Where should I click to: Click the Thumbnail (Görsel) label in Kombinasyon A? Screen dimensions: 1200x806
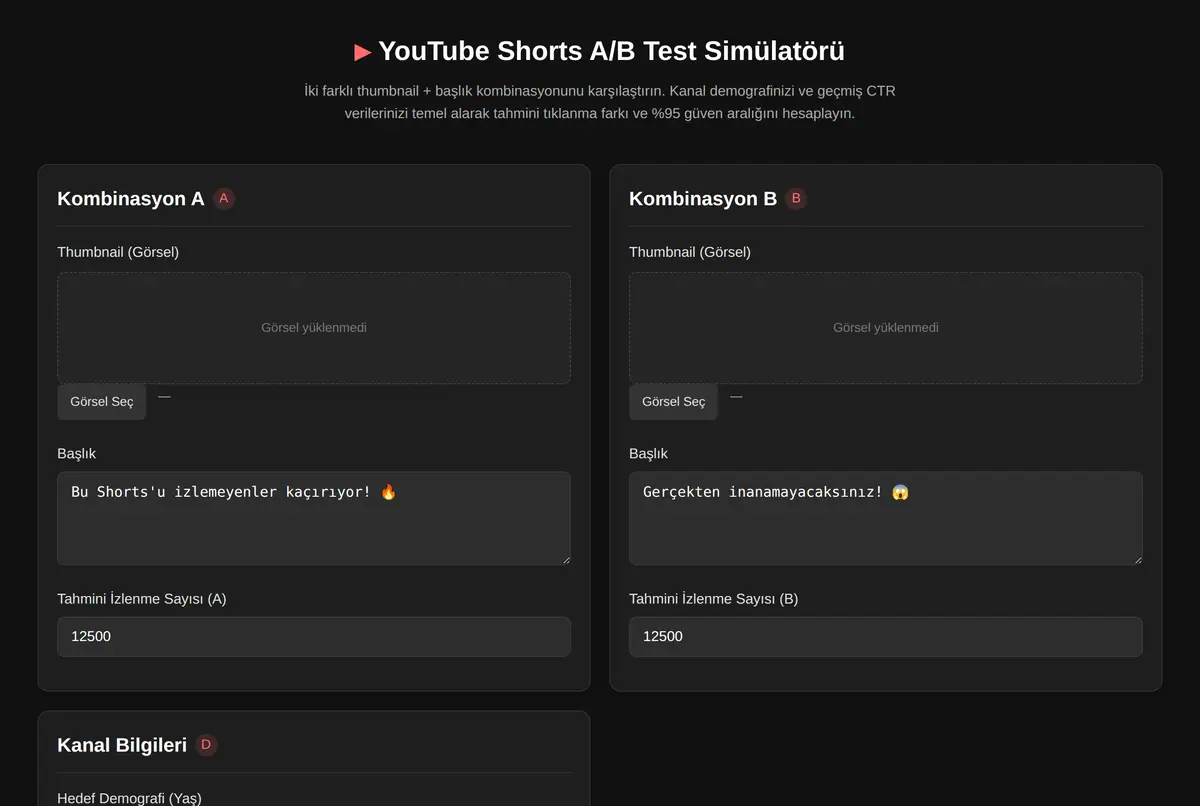118,252
